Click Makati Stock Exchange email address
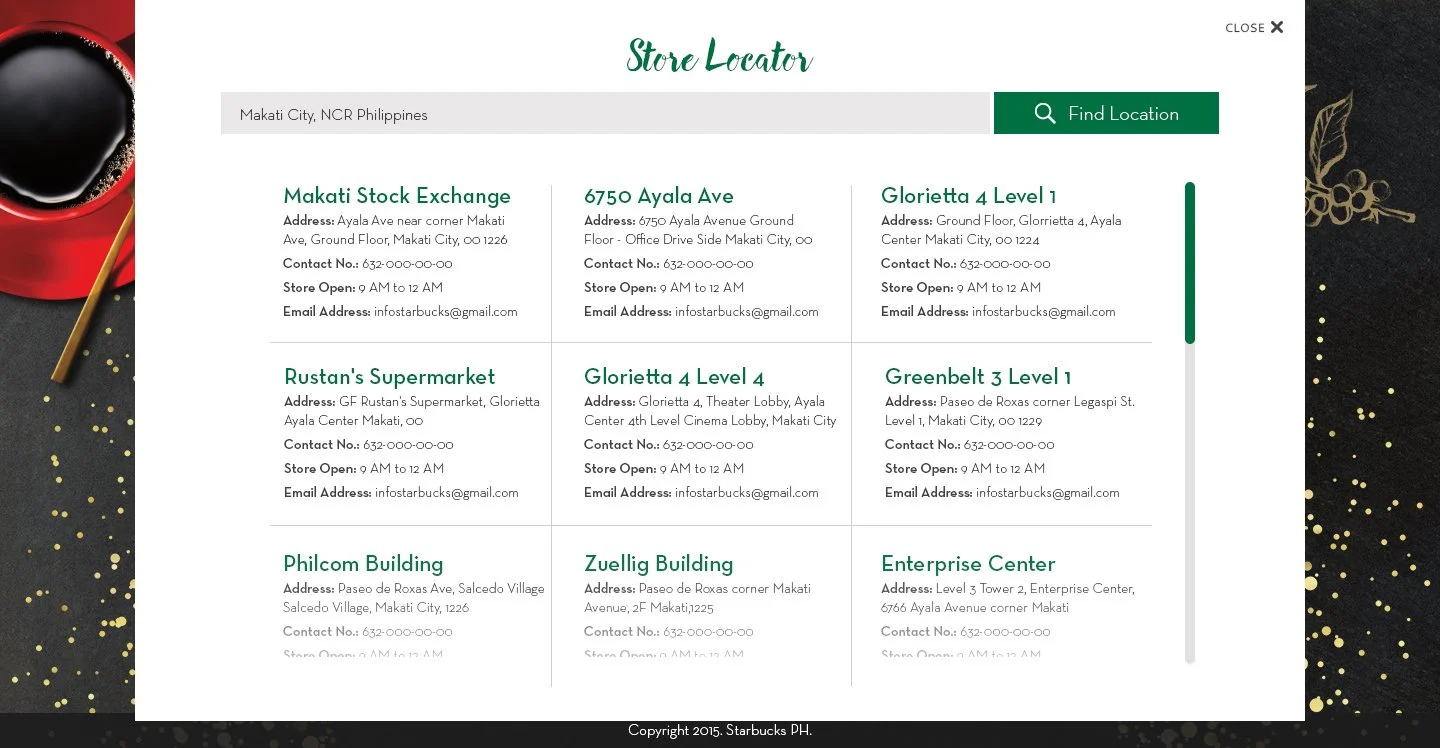The height and width of the screenshot is (748, 1440). (400, 312)
